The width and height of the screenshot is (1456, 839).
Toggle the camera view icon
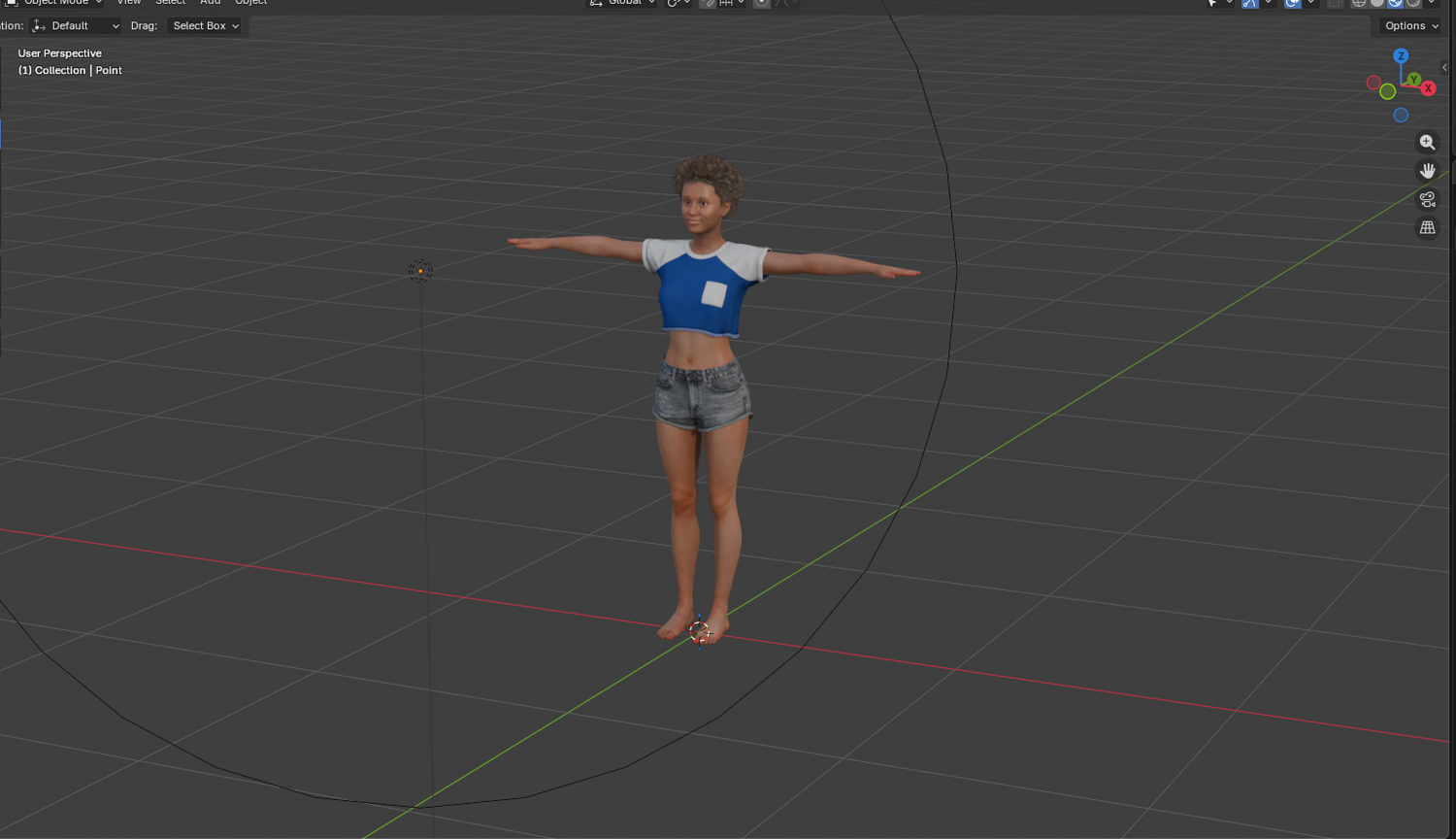click(x=1427, y=199)
